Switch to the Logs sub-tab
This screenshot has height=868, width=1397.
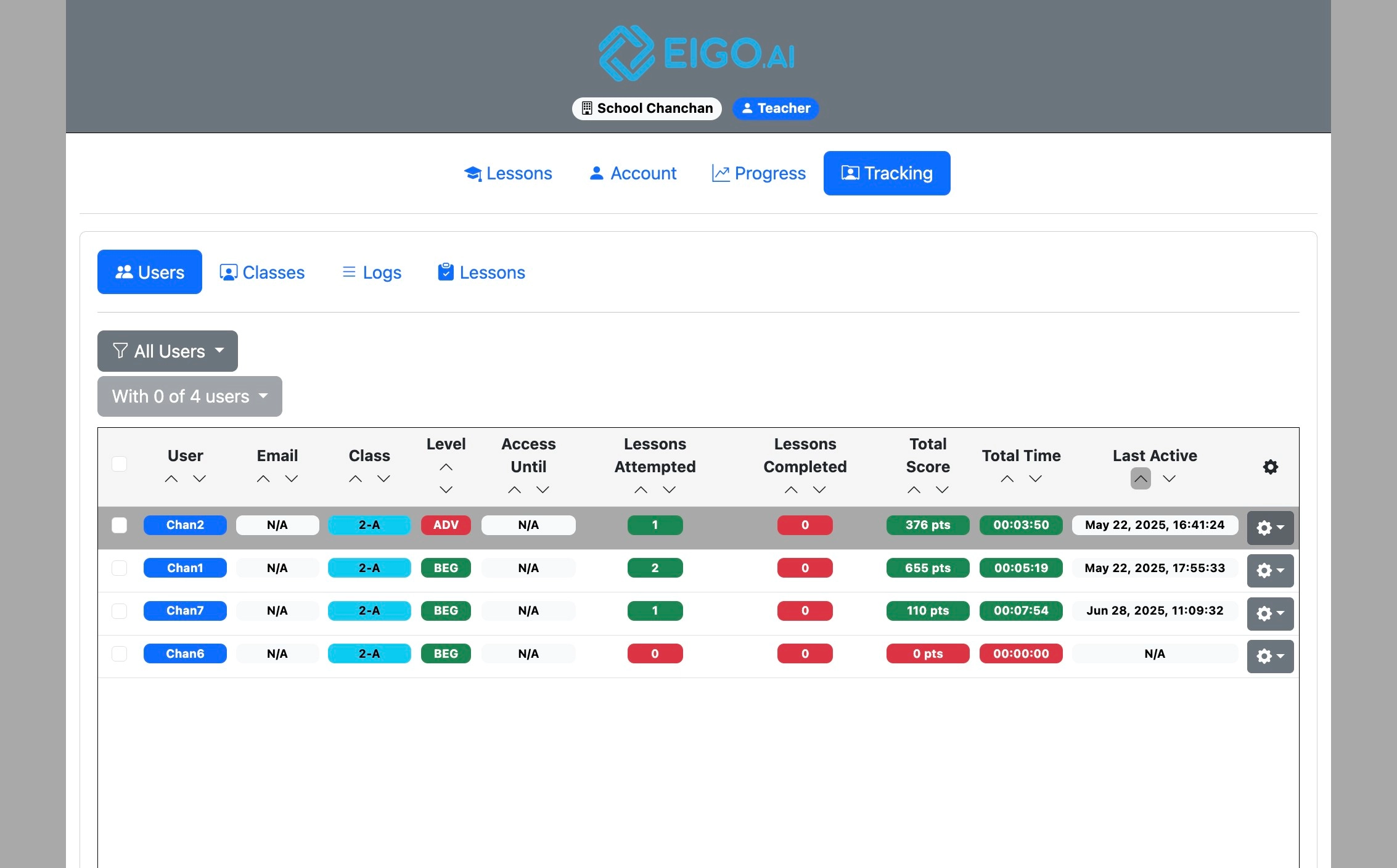tap(371, 272)
